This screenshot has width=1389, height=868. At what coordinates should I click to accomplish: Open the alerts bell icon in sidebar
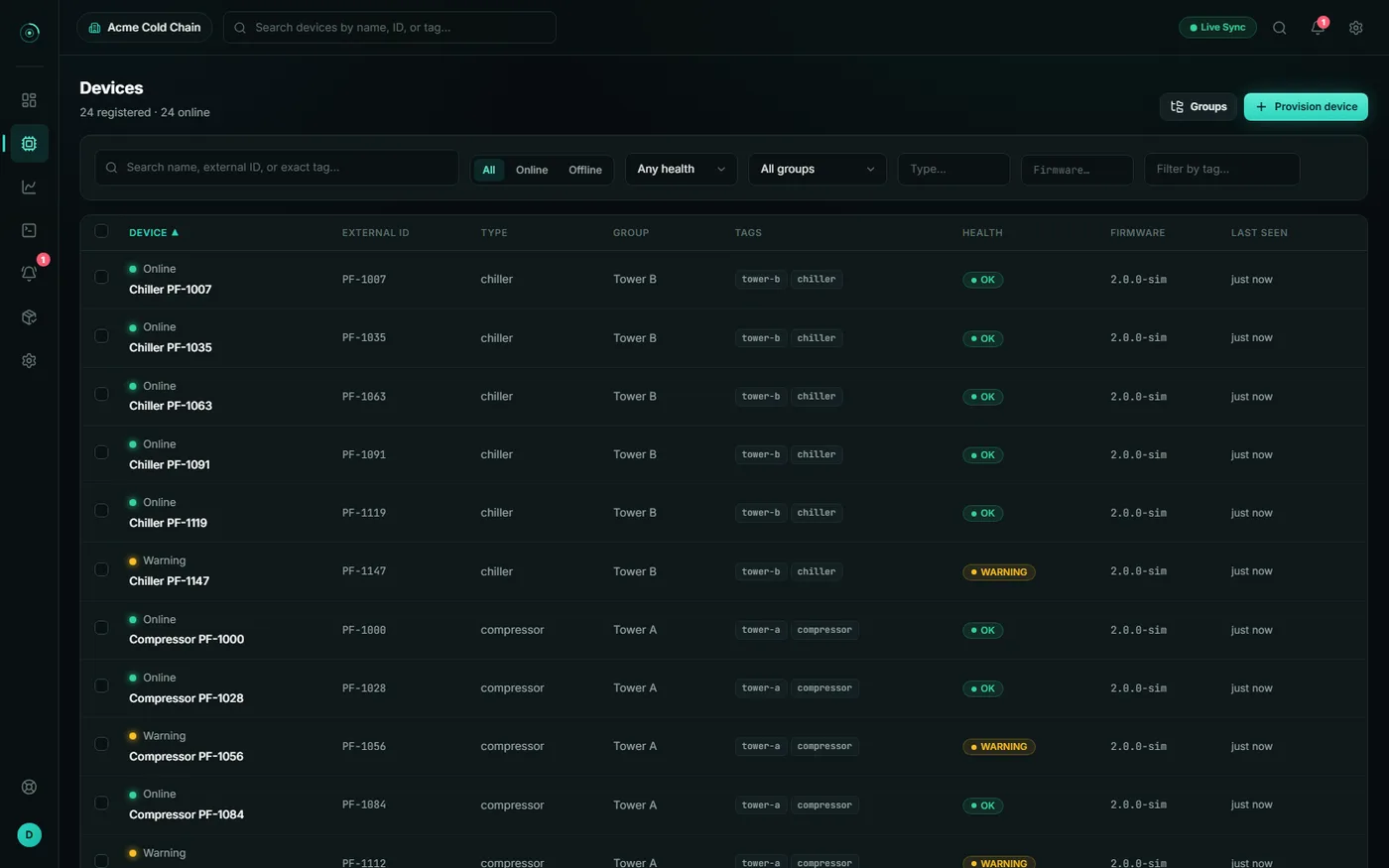(29, 274)
